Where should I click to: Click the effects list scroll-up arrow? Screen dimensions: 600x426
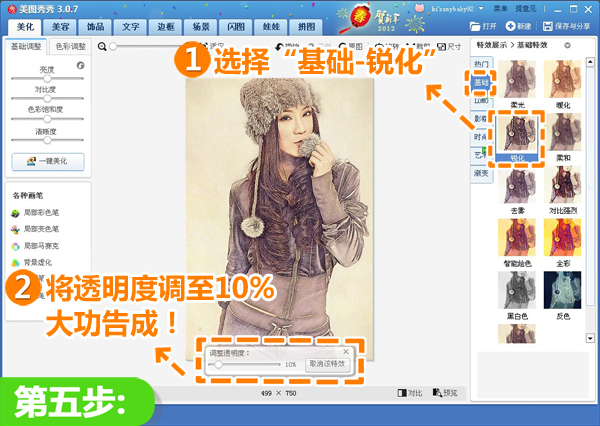coord(590,62)
